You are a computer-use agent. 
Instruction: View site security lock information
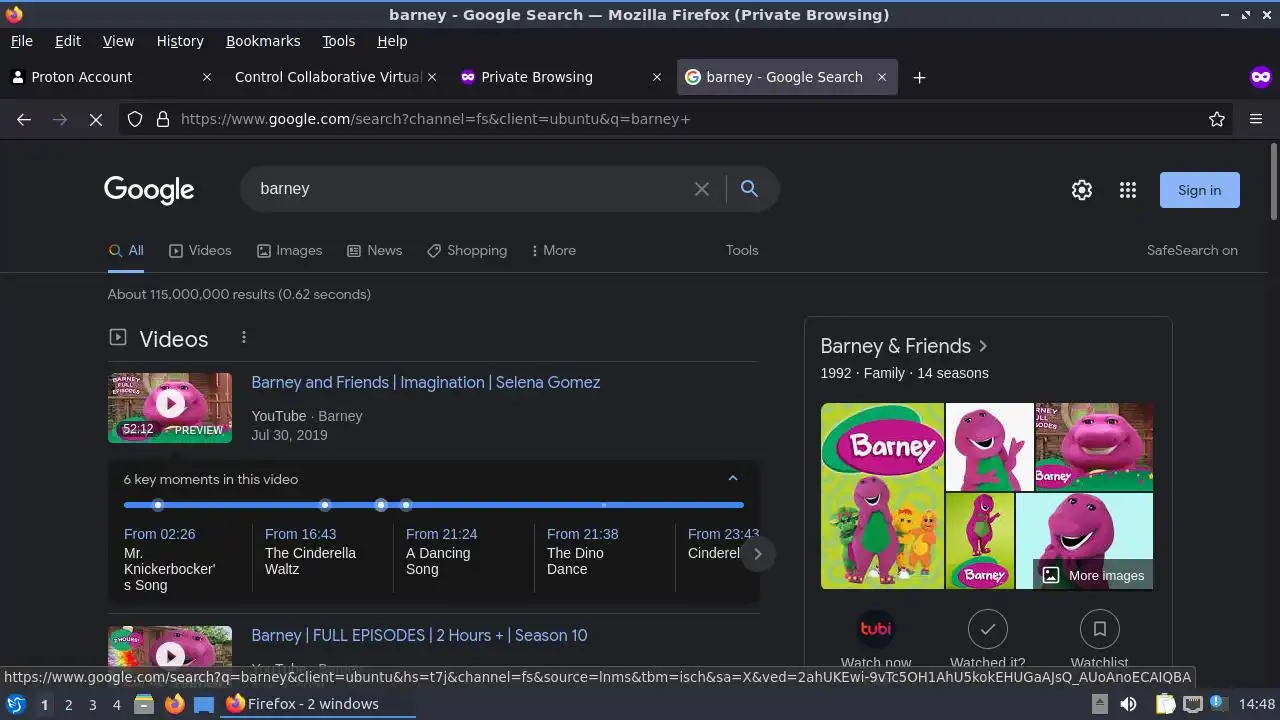click(163, 119)
